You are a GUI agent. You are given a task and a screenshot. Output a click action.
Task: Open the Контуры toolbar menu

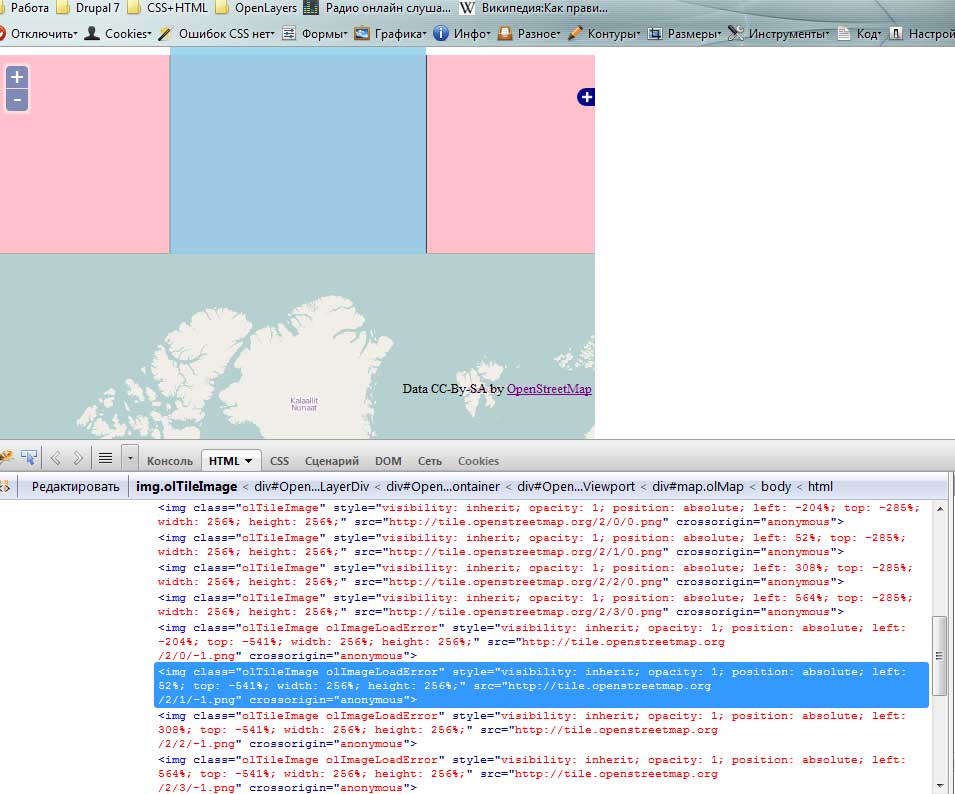pyautogui.click(x=604, y=33)
